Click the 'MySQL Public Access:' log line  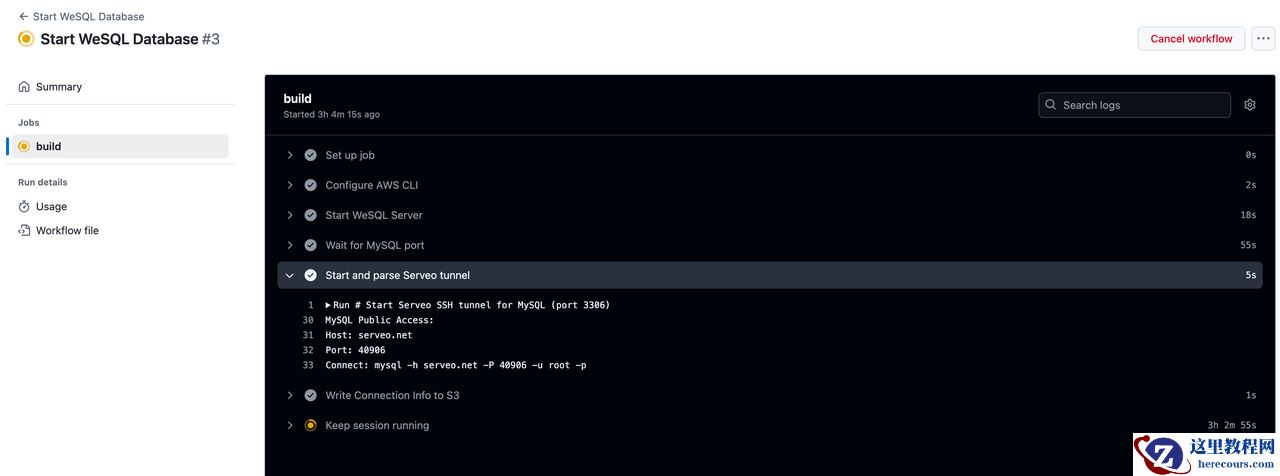coord(379,320)
